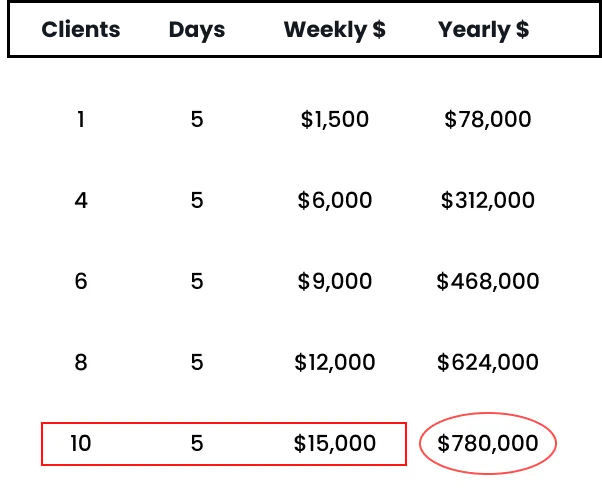Click the 5 in the $12,000 row

[x=197, y=363]
